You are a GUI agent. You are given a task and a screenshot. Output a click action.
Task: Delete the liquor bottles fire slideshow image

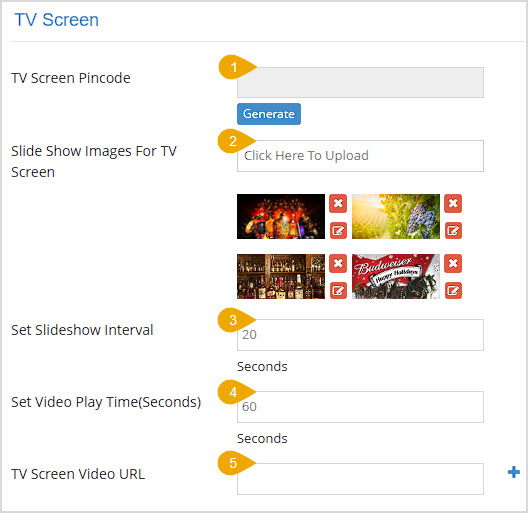click(338, 203)
